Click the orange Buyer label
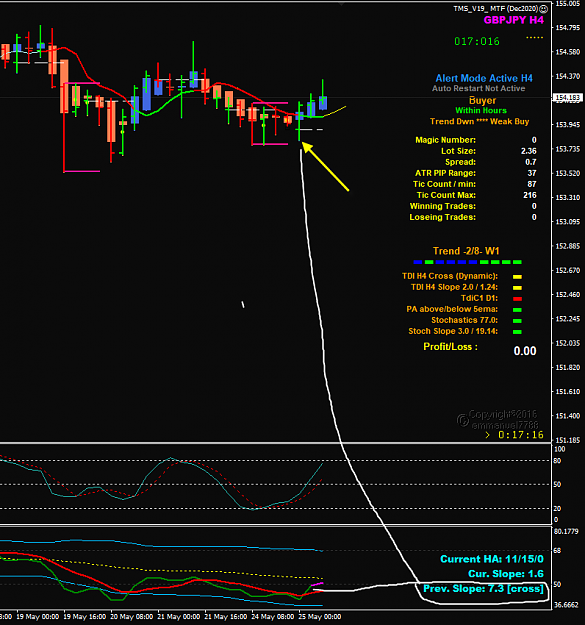Screen dimensions: 585x625 click(x=483, y=100)
